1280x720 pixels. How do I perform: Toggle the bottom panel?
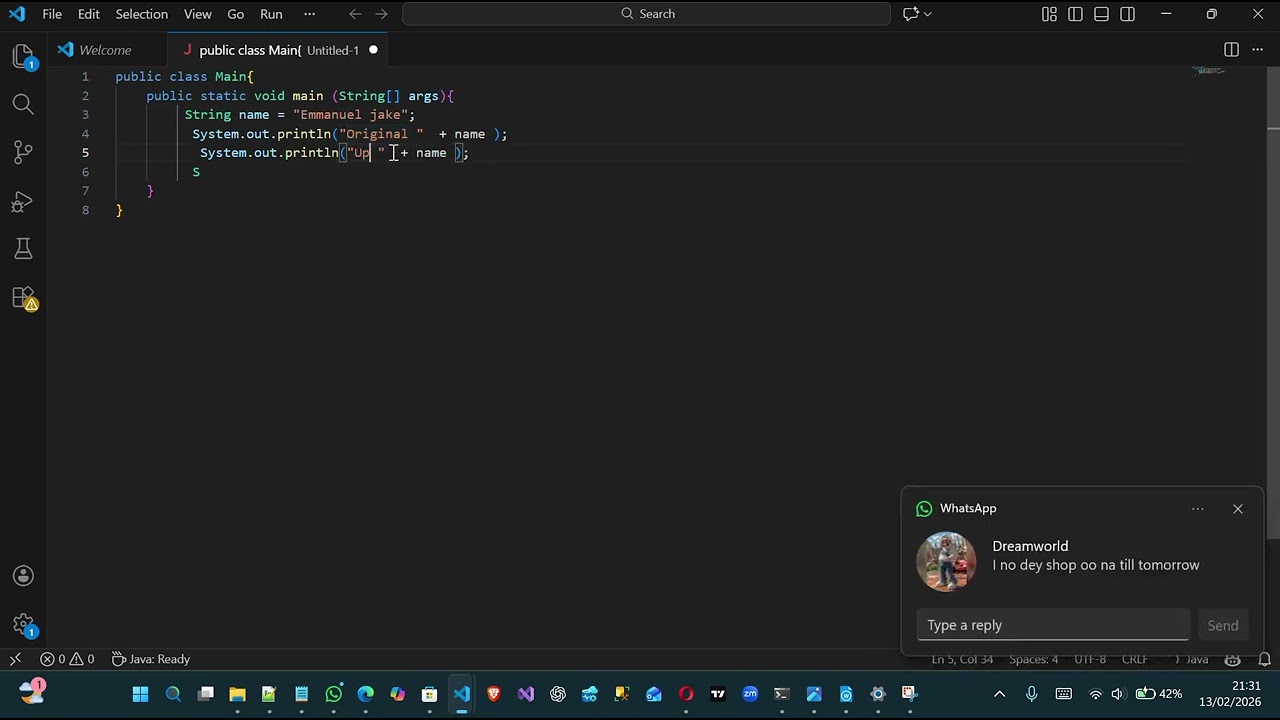(1101, 14)
